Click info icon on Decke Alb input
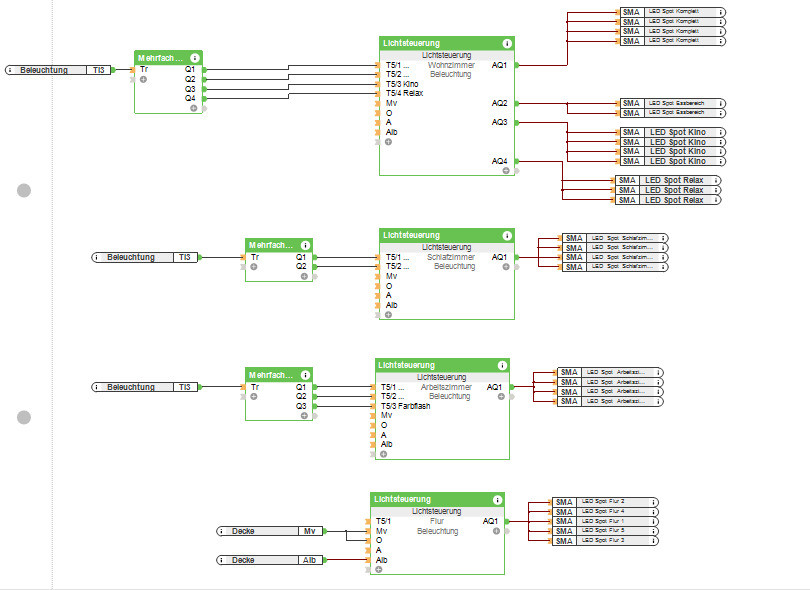This screenshot has width=810, height=590. coord(222,560)
